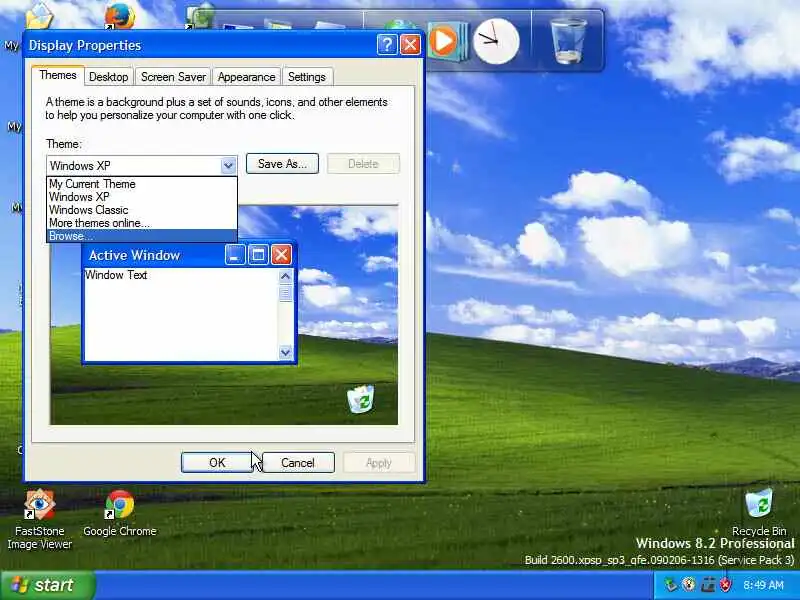Click the colorful round tray icon
800x600 pixels.
(x=689, y=585)
